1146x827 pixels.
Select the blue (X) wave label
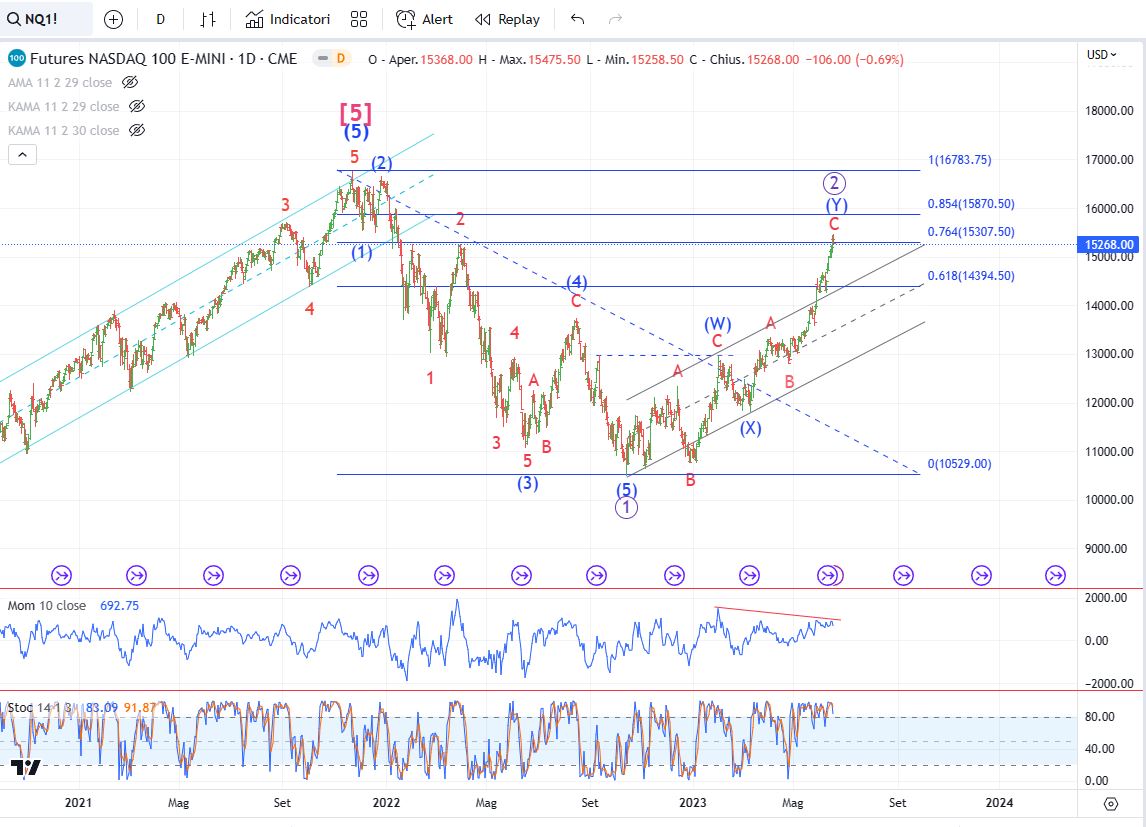coord(751,428)
